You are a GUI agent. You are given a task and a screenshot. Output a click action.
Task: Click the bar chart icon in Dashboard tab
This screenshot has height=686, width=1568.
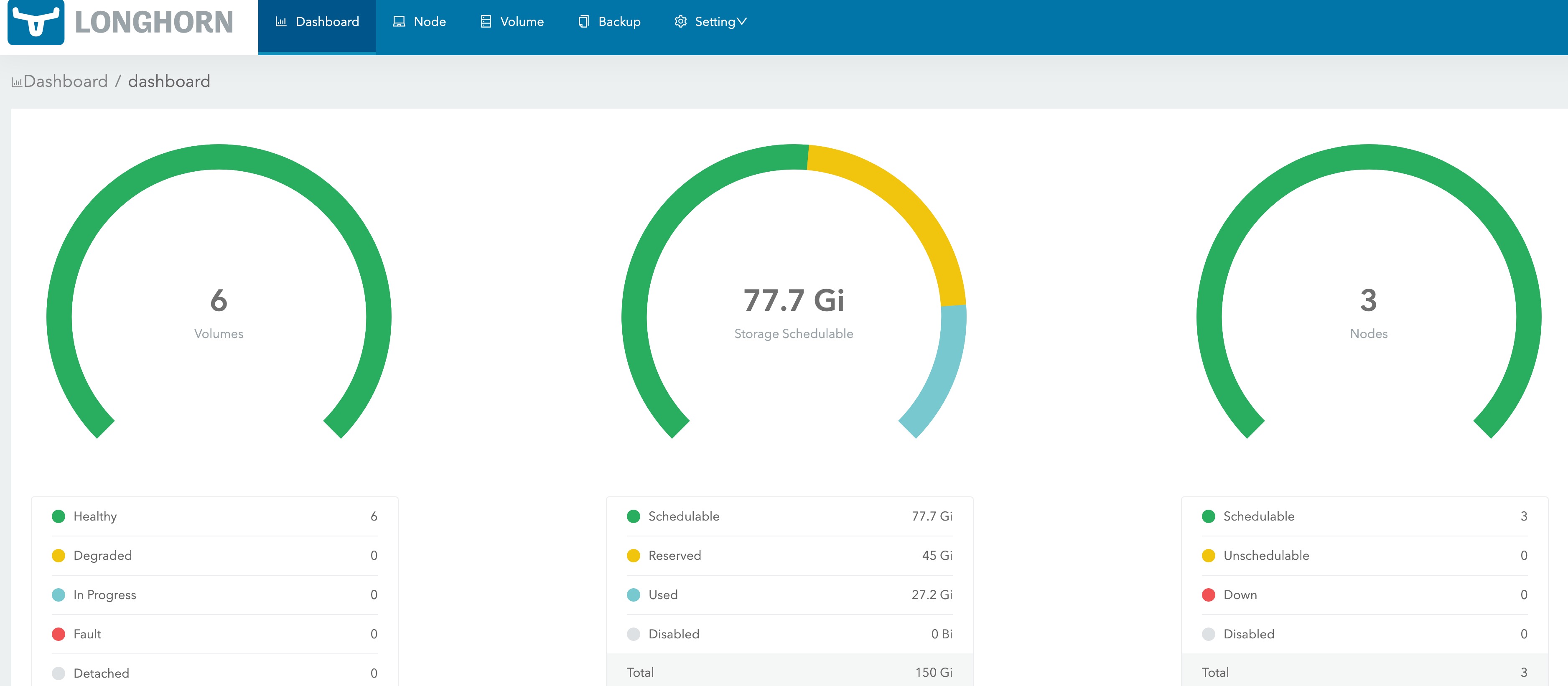coord(280,22)
